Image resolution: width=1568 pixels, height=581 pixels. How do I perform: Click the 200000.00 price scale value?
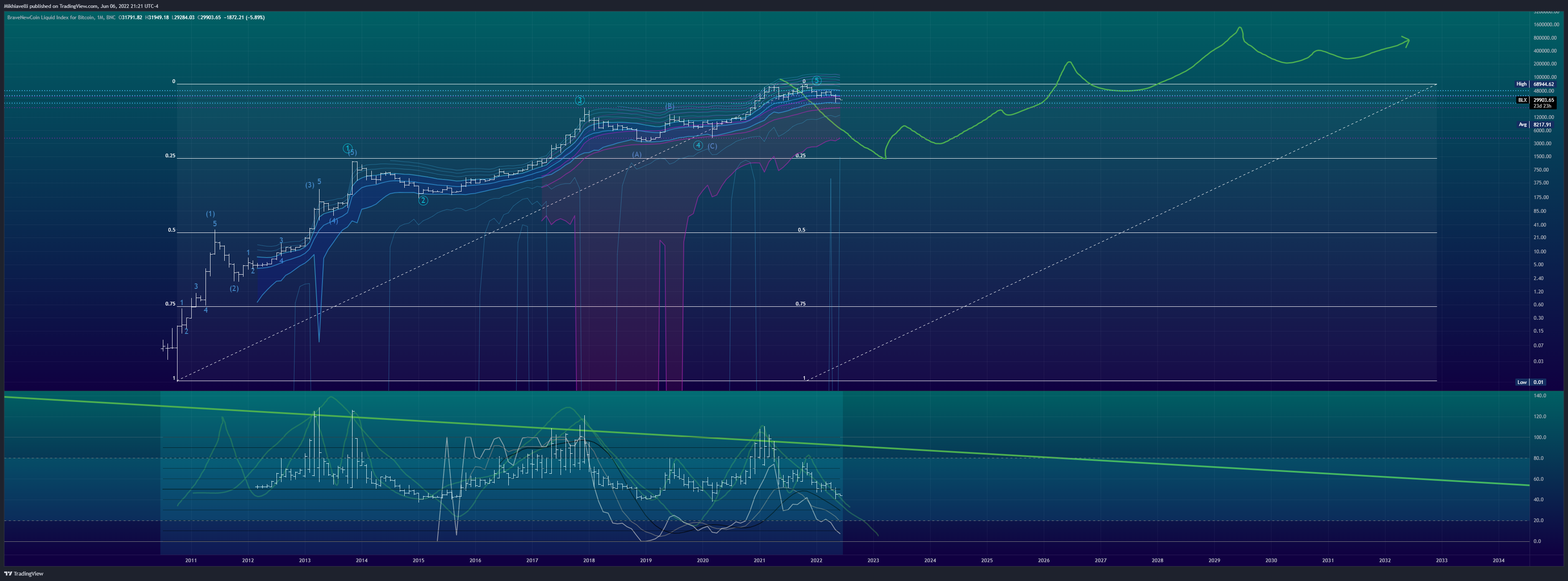(x=1546, y=64)
